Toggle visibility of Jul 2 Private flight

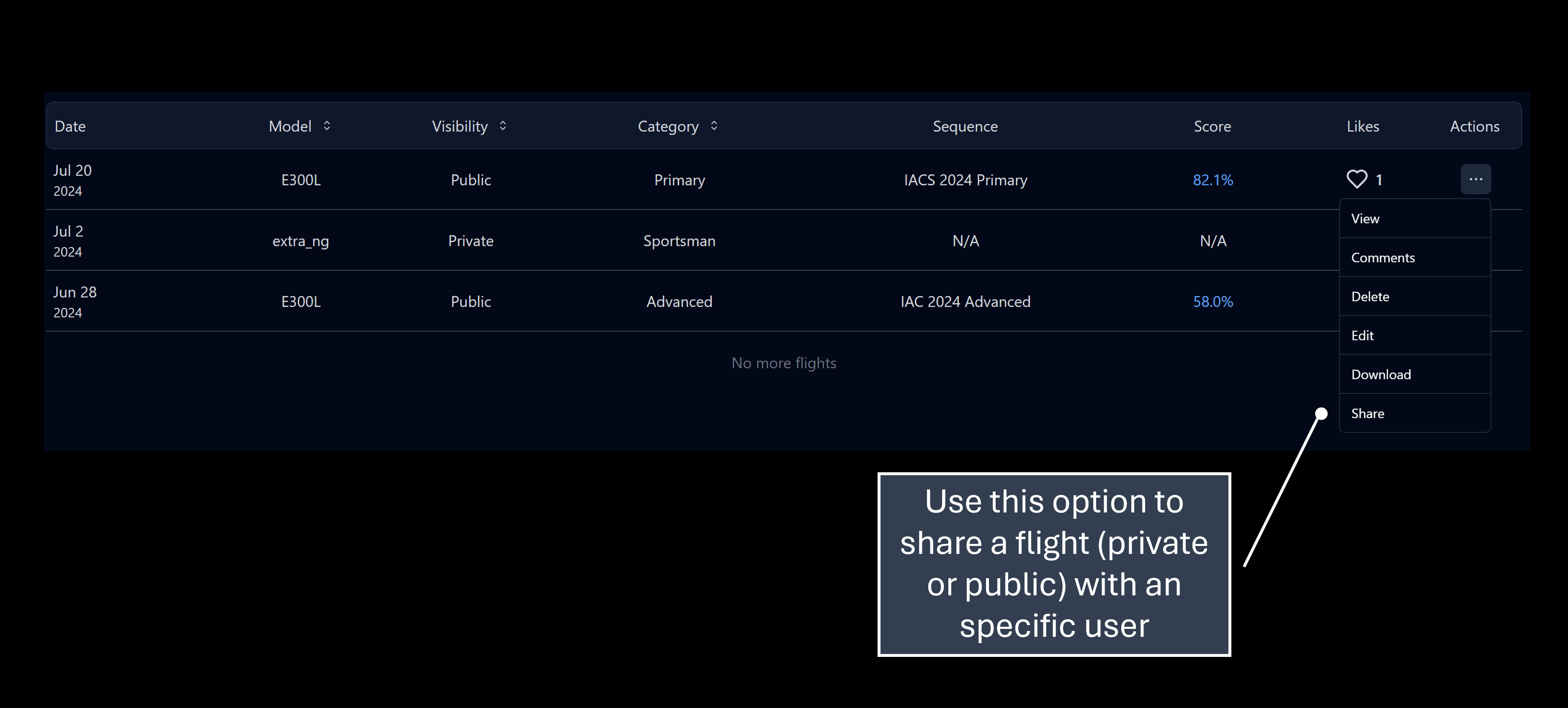click(x=471, y=240)
